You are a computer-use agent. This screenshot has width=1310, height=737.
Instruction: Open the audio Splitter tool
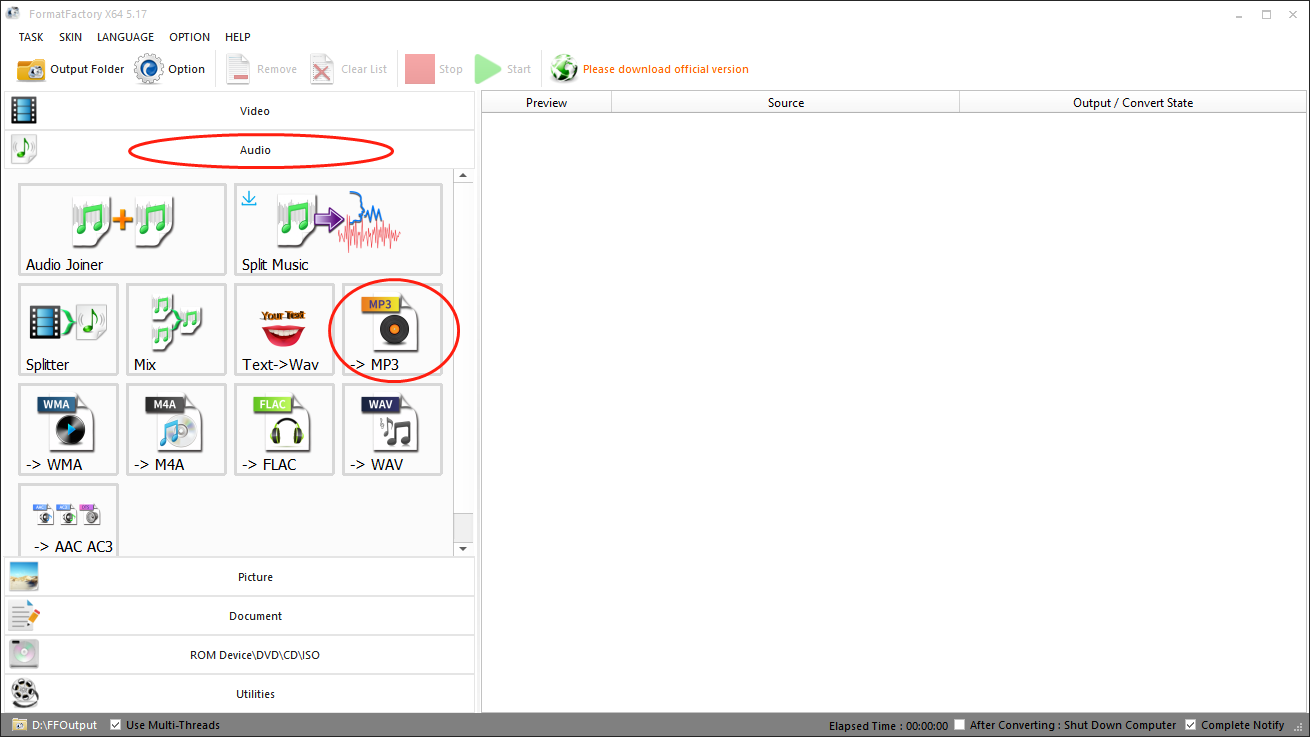point(68,329)
